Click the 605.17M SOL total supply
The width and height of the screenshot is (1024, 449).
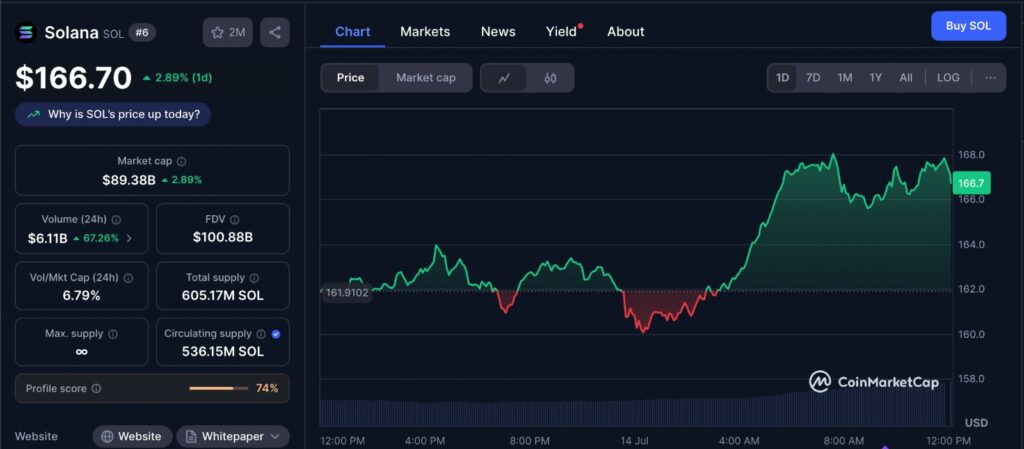[223, 296]
